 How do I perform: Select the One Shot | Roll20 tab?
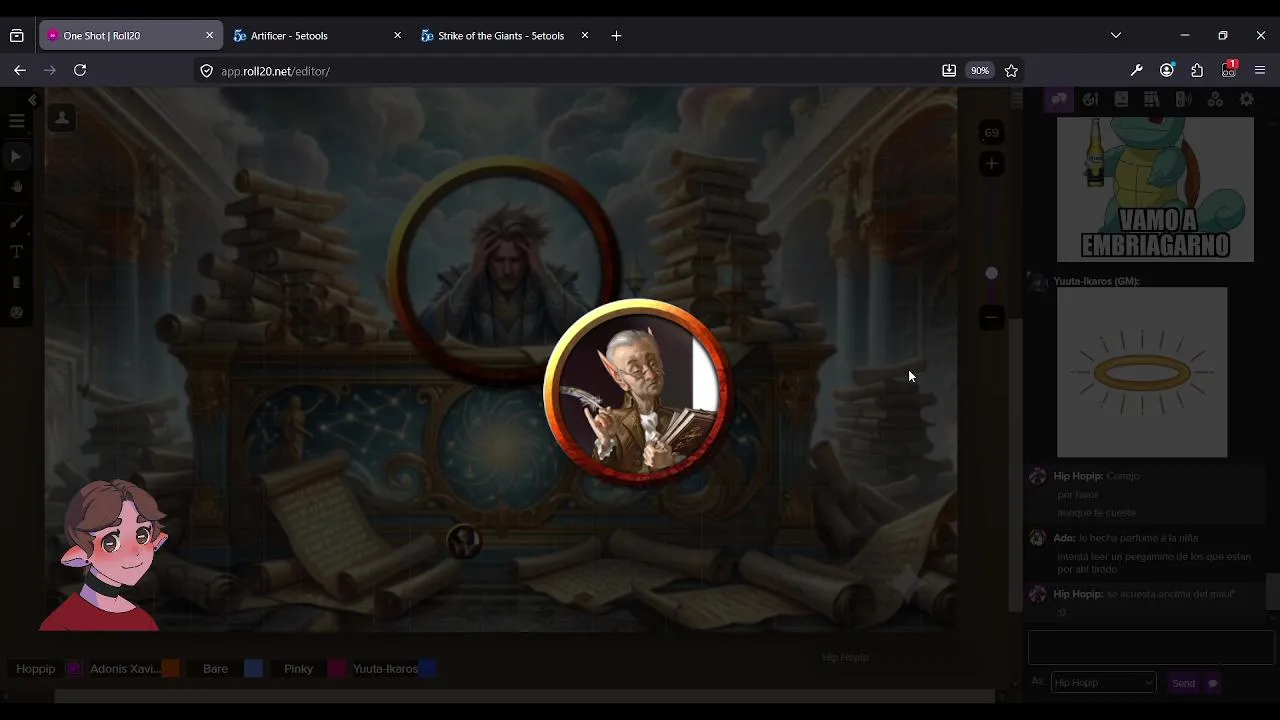click(129, 36)
